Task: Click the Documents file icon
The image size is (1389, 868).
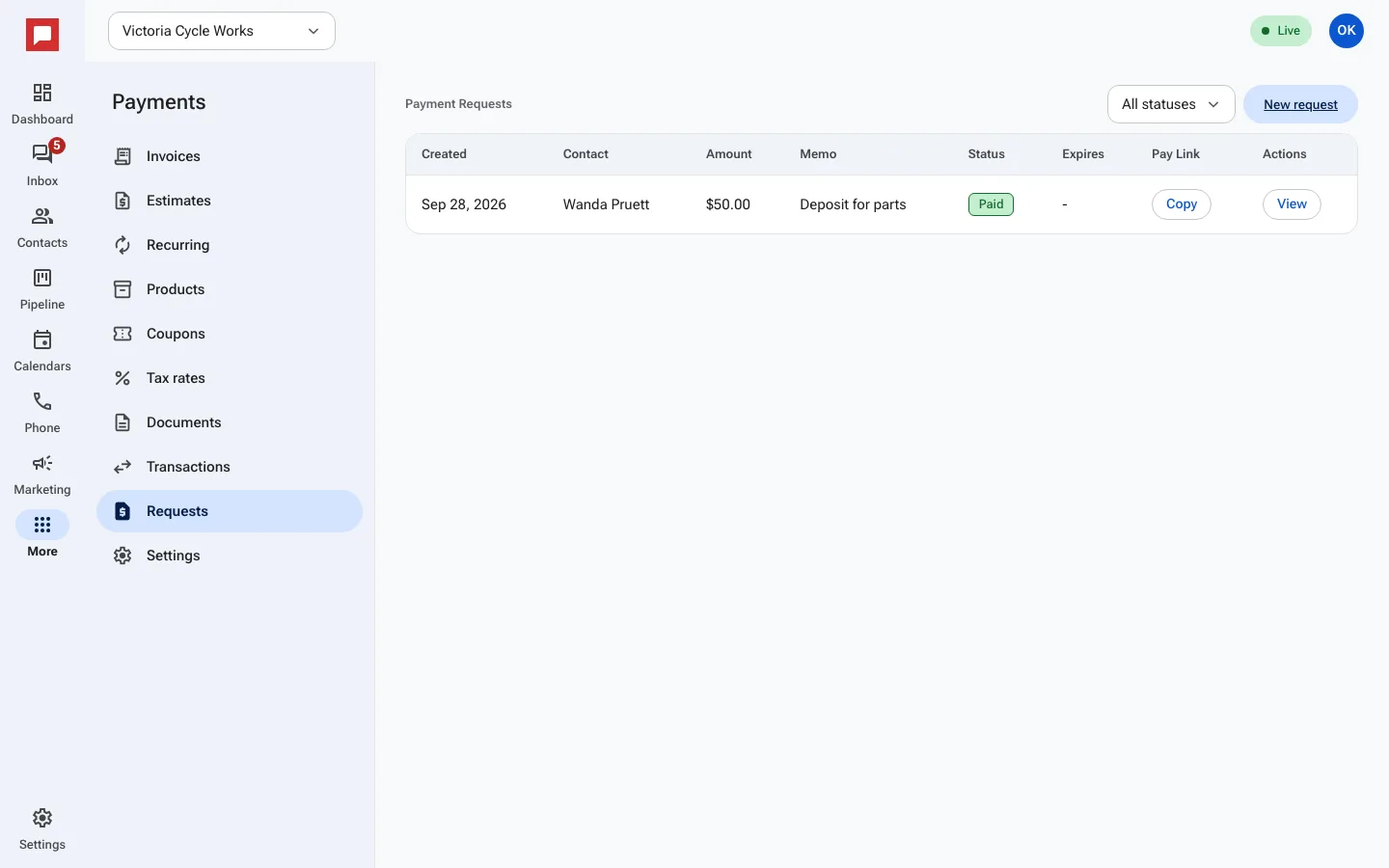Action: pos(123,422)
